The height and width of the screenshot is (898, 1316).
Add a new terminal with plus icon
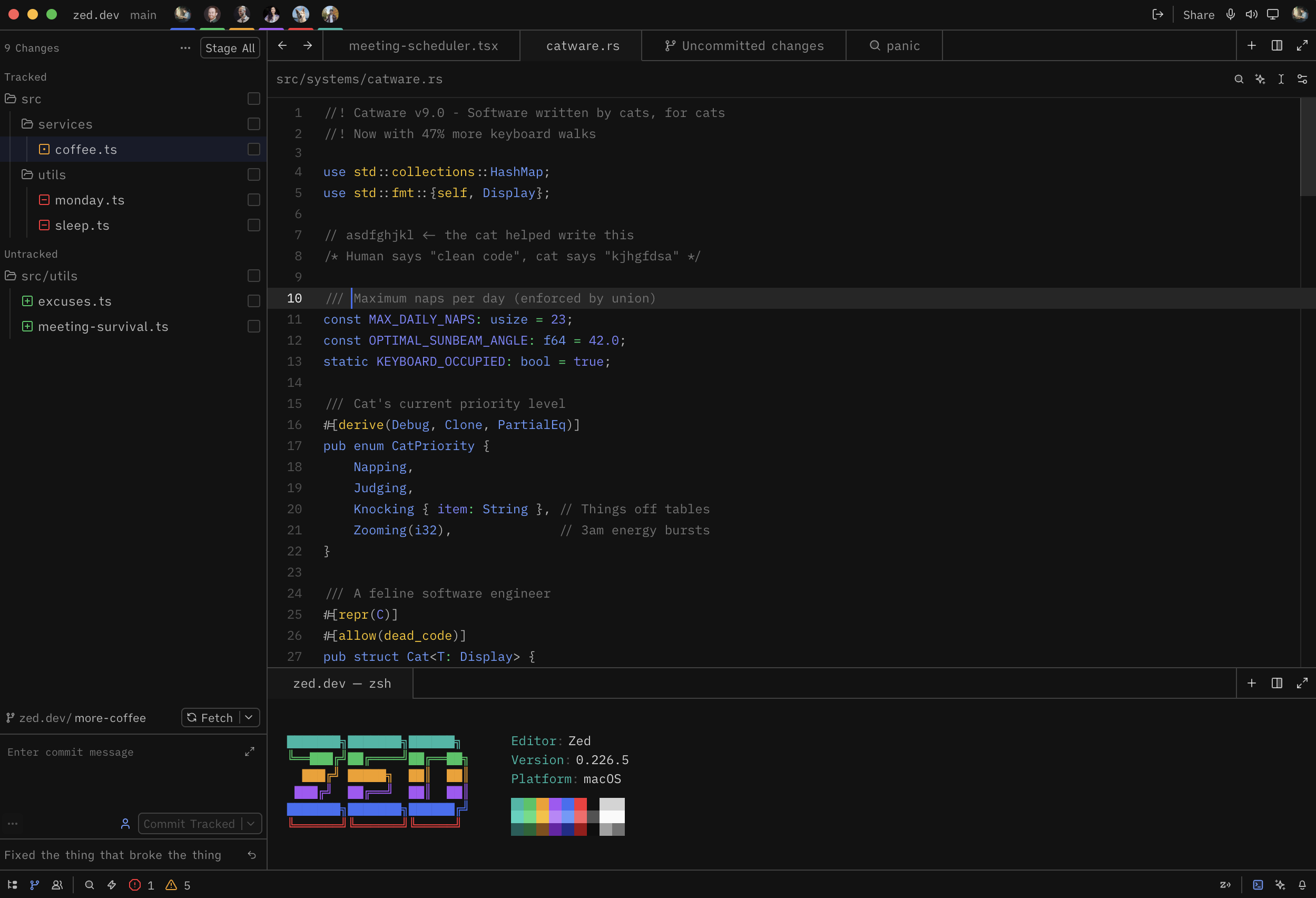coord(1251,682)
